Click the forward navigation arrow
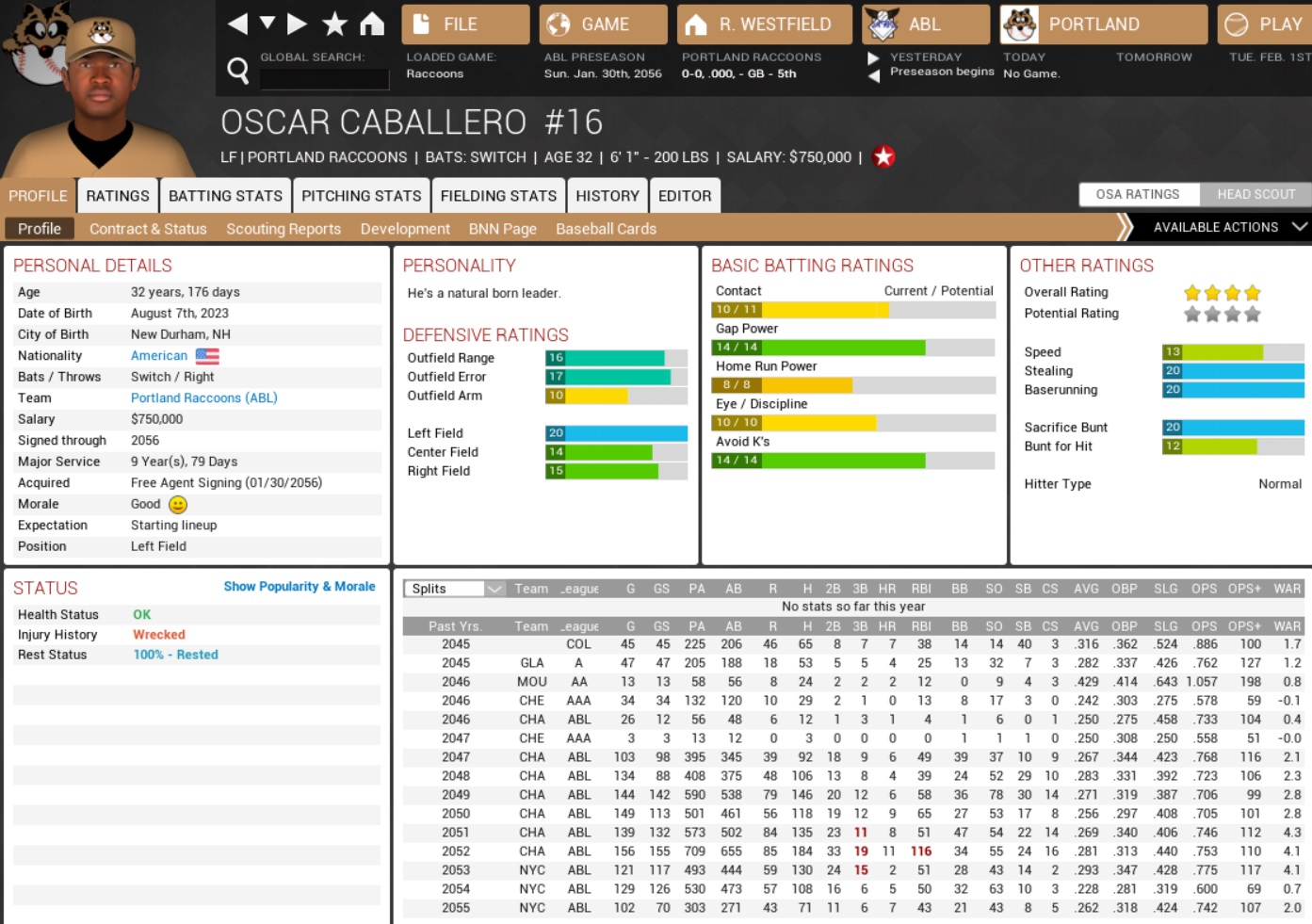Image resolution: width=1312 pixels, height=924 pixels. point(297,24)
